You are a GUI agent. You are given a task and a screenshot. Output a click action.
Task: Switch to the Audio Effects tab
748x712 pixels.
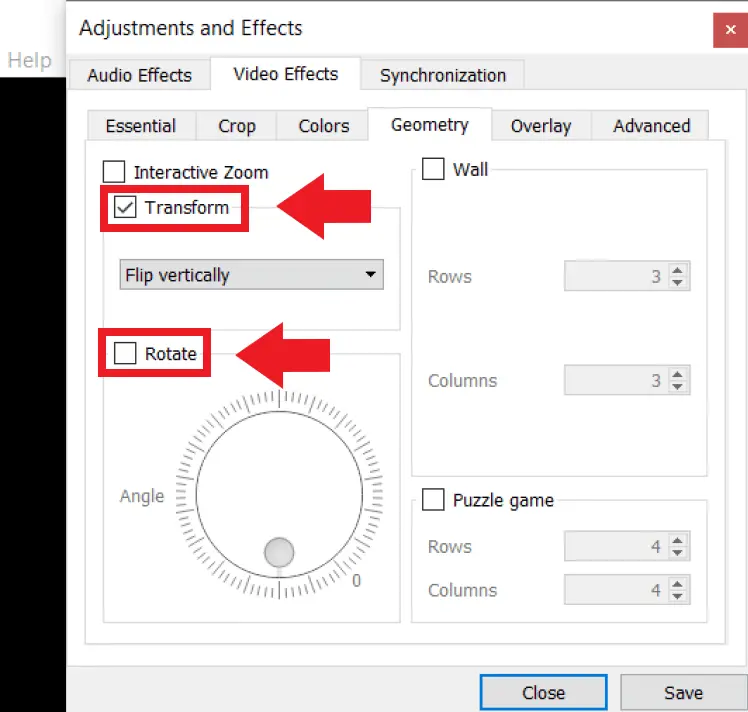(x=139, y=75)
